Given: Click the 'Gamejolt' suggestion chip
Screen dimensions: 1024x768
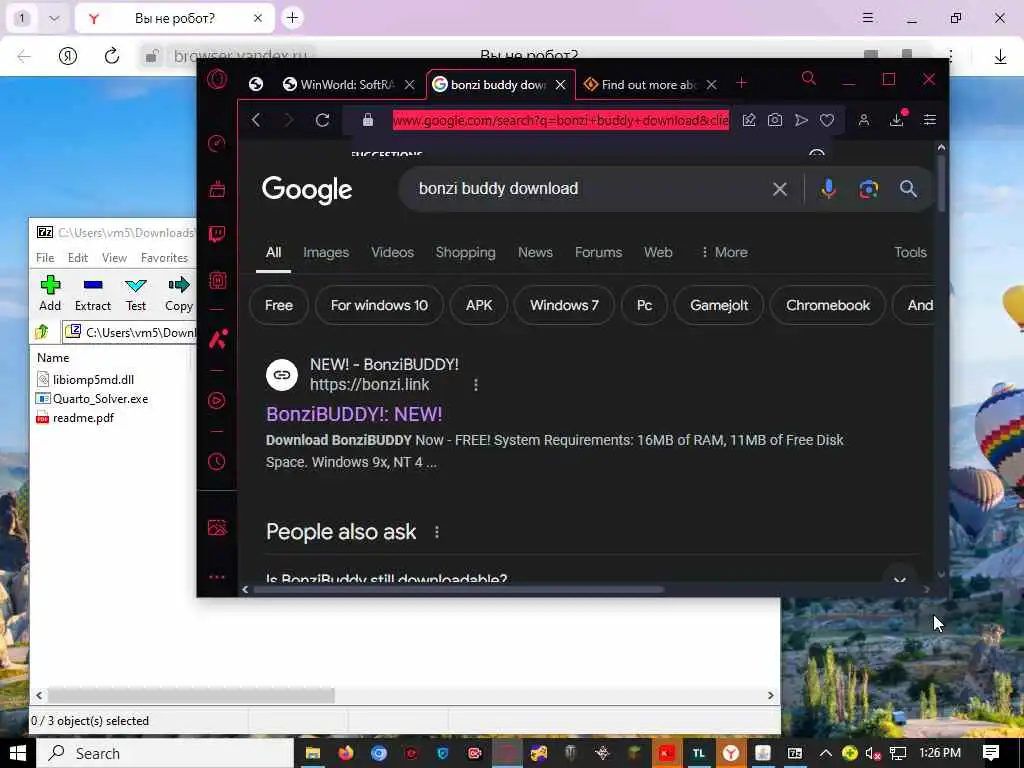Looking at the screenshot, I should [719, 305].
